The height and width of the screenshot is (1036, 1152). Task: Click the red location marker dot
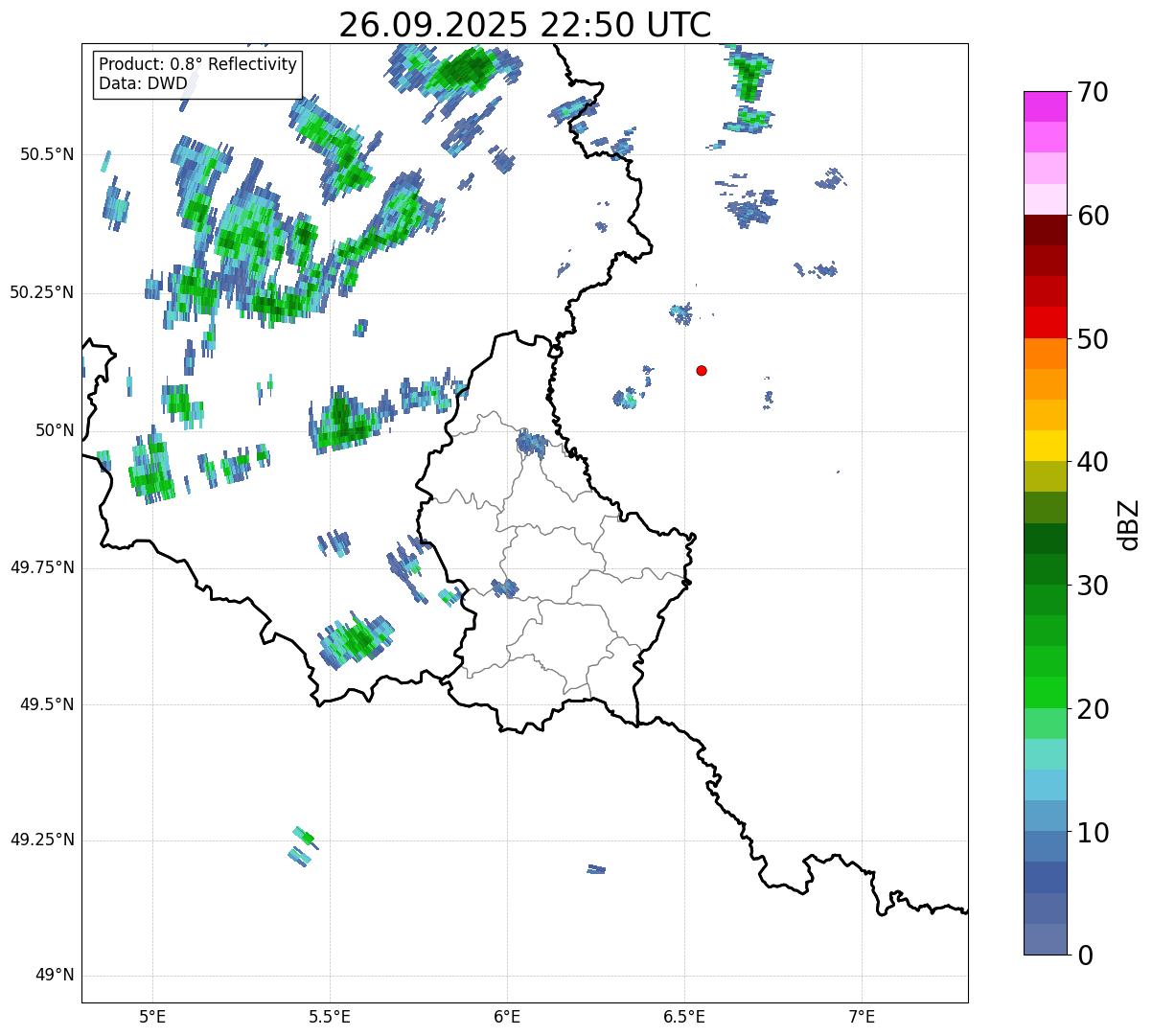point(702,370)
